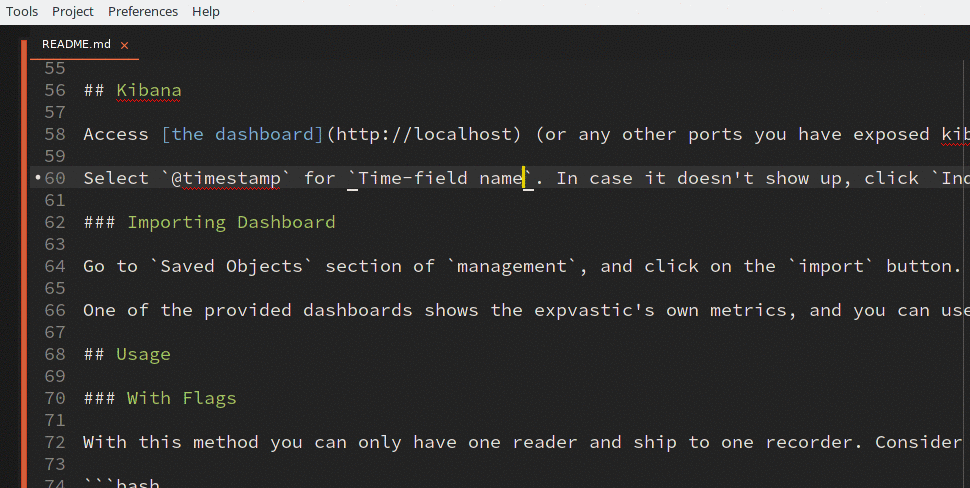Click line number 56 in the gutter
The height and width of the screenshot is (488, 970).
[55, 90]
